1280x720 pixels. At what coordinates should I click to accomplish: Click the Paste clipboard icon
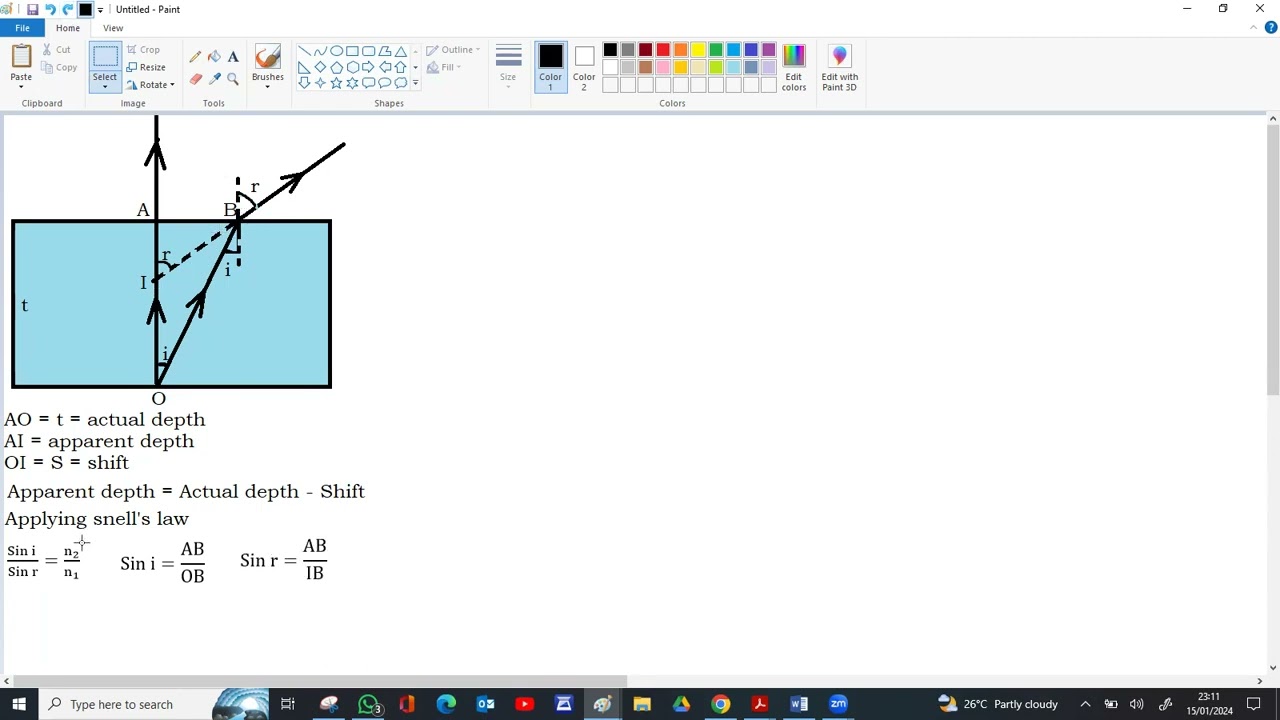(x=21, y=57)
